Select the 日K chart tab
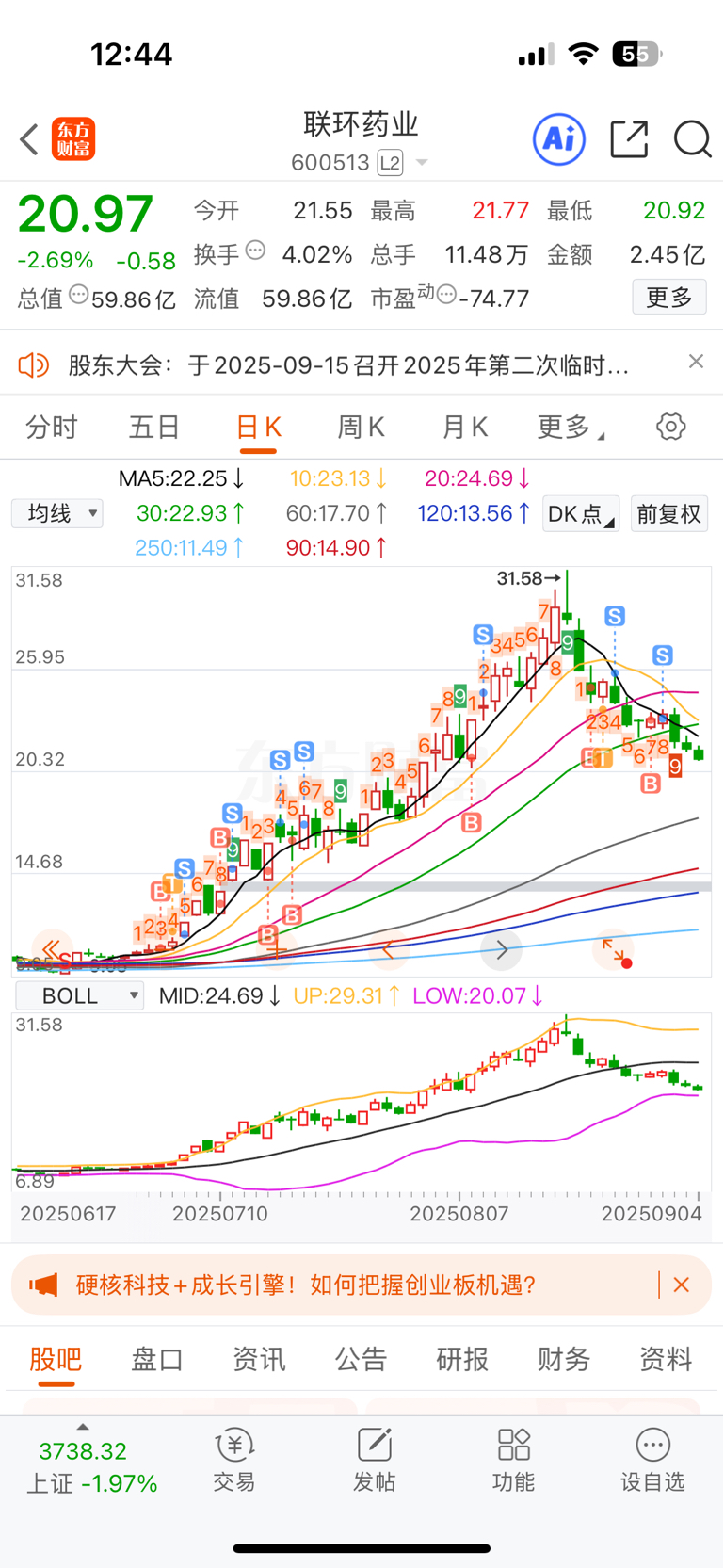 pos(258,428)
